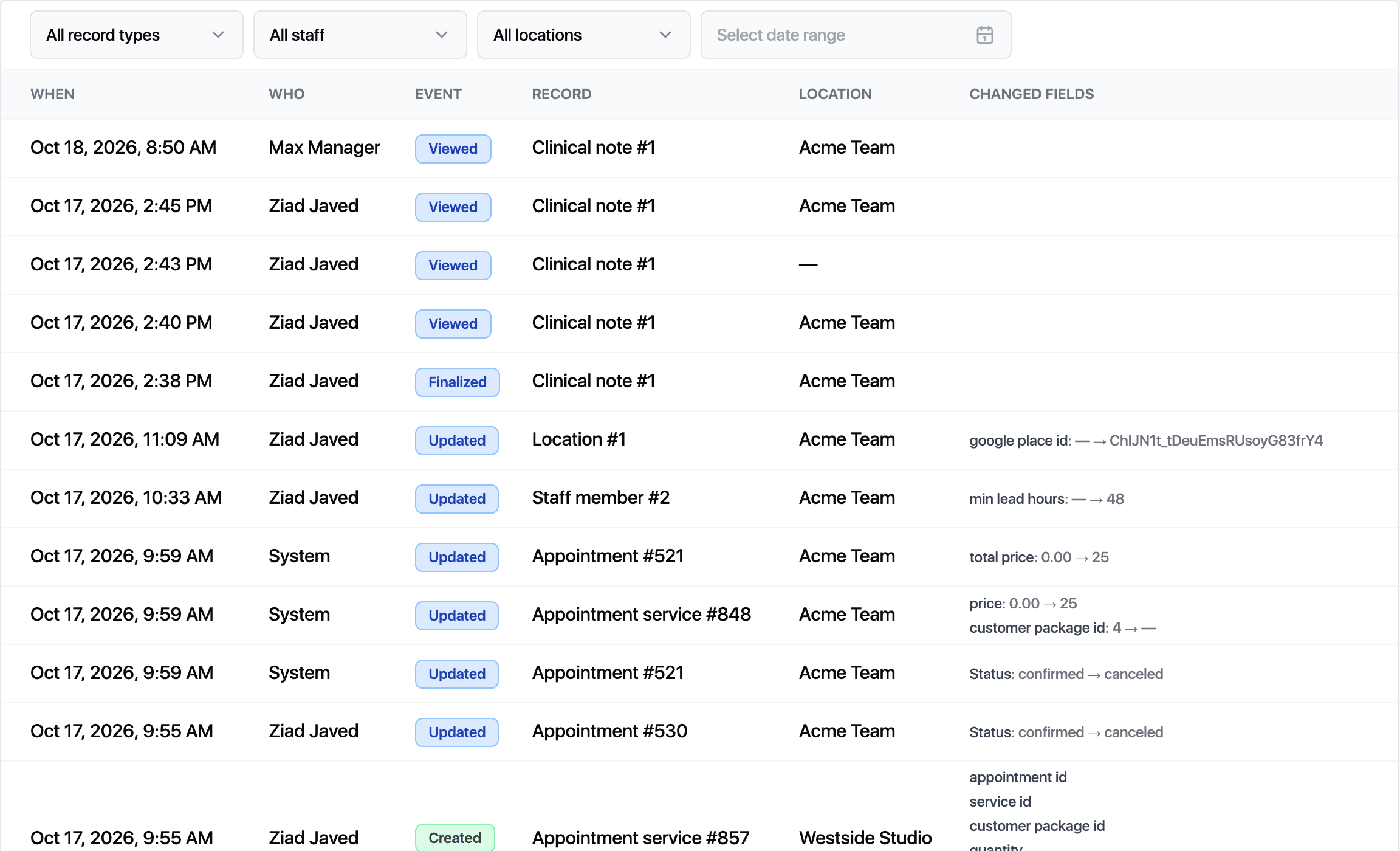
Task: Open record Location #1
Action: click(x=579, y=439)
